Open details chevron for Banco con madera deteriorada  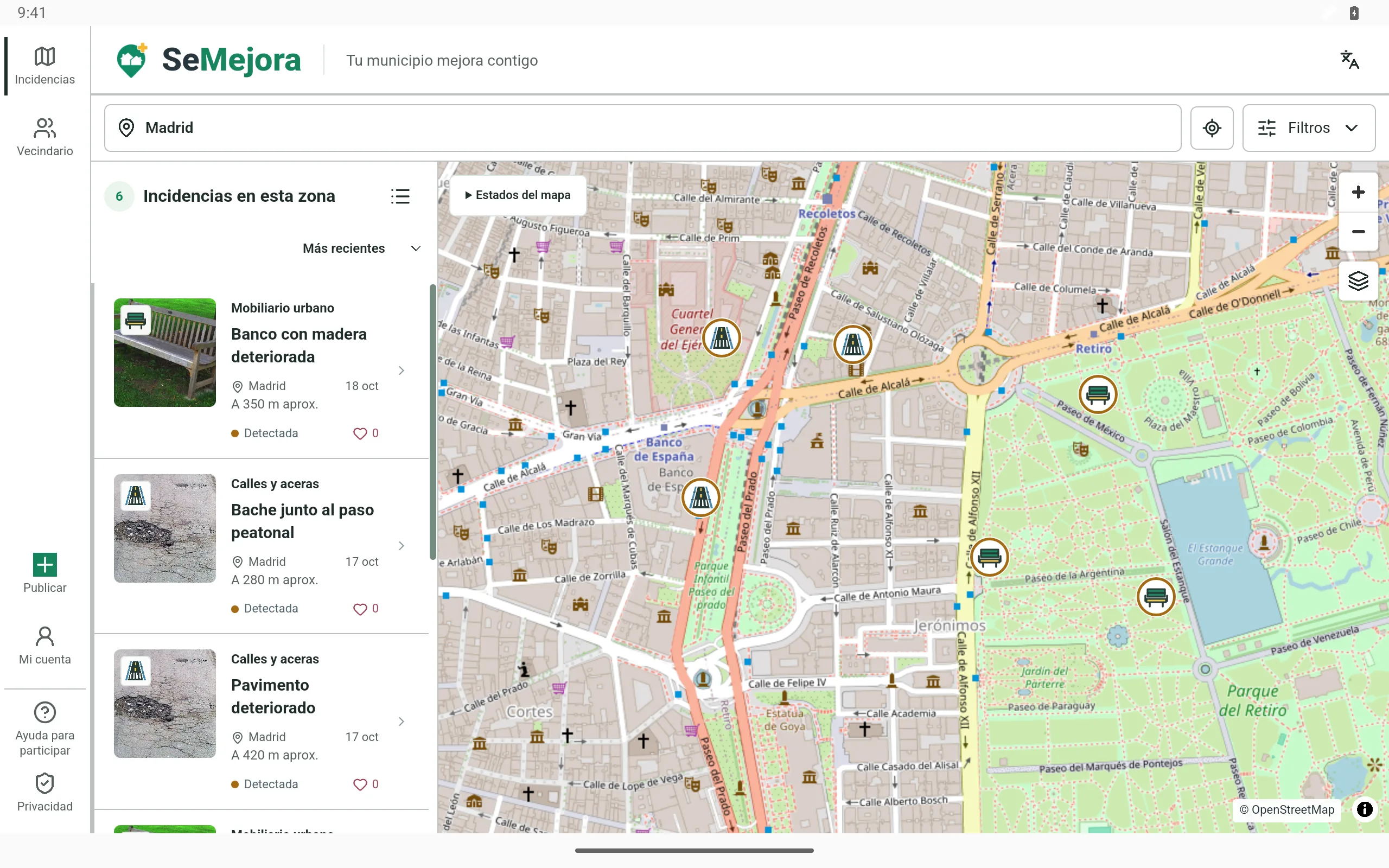(x=401, y=371)
